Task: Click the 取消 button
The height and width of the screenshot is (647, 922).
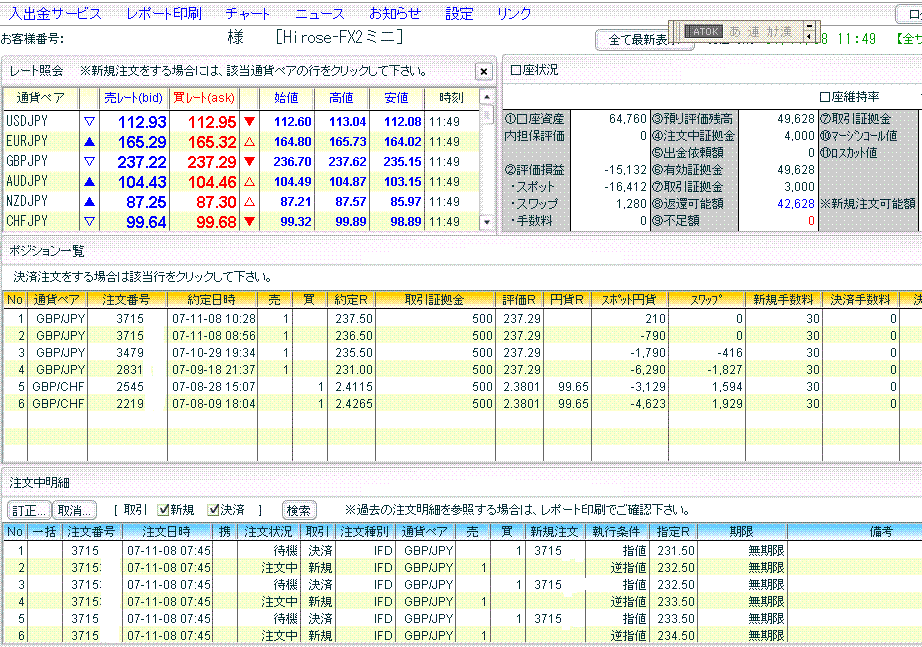Action: [x=74, y=511]
